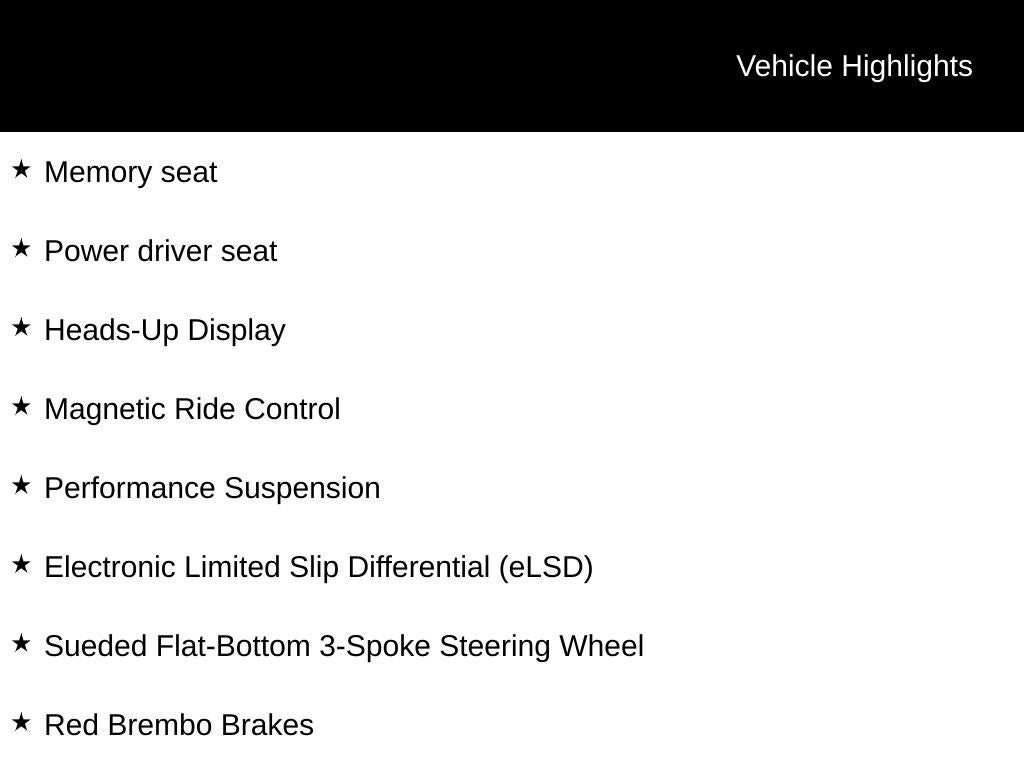Choose the Heads-Up Display item
This screenshot has height=768, width=1024.
click(165, 331)
